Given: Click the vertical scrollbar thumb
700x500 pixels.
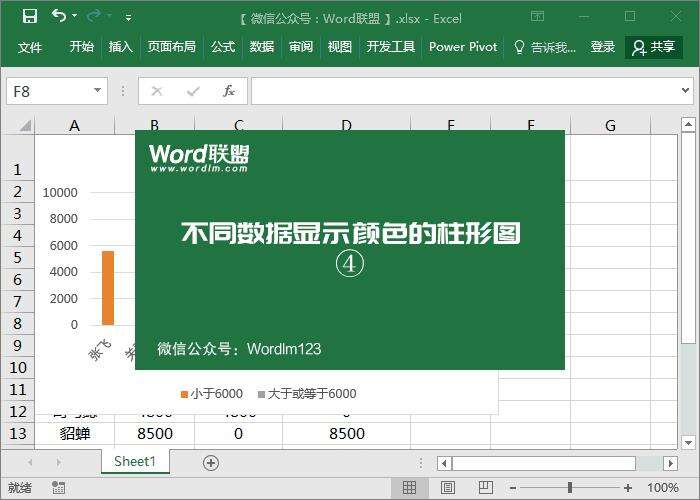Looking at the screenshot, I should point(688,239).
